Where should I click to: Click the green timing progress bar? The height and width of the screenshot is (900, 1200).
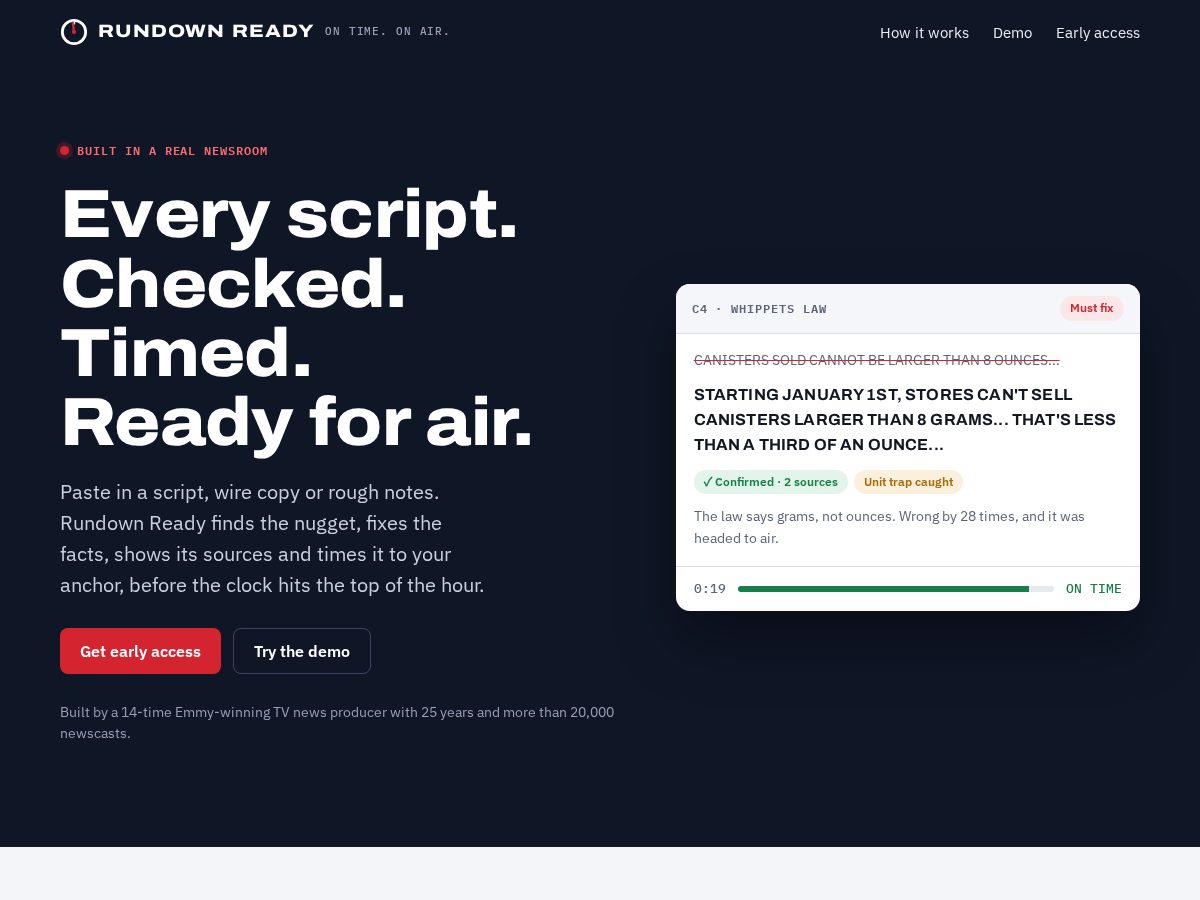click(x=896, y=589)
